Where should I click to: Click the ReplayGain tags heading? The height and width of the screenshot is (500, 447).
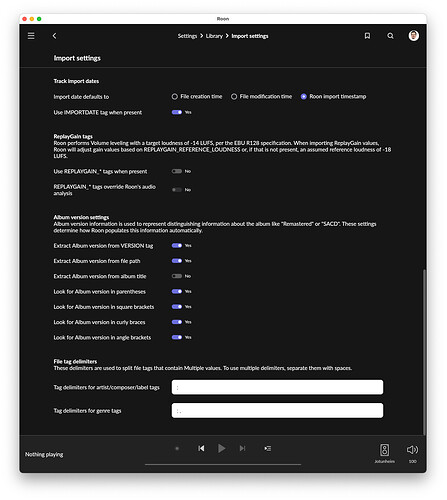(73, 136)
